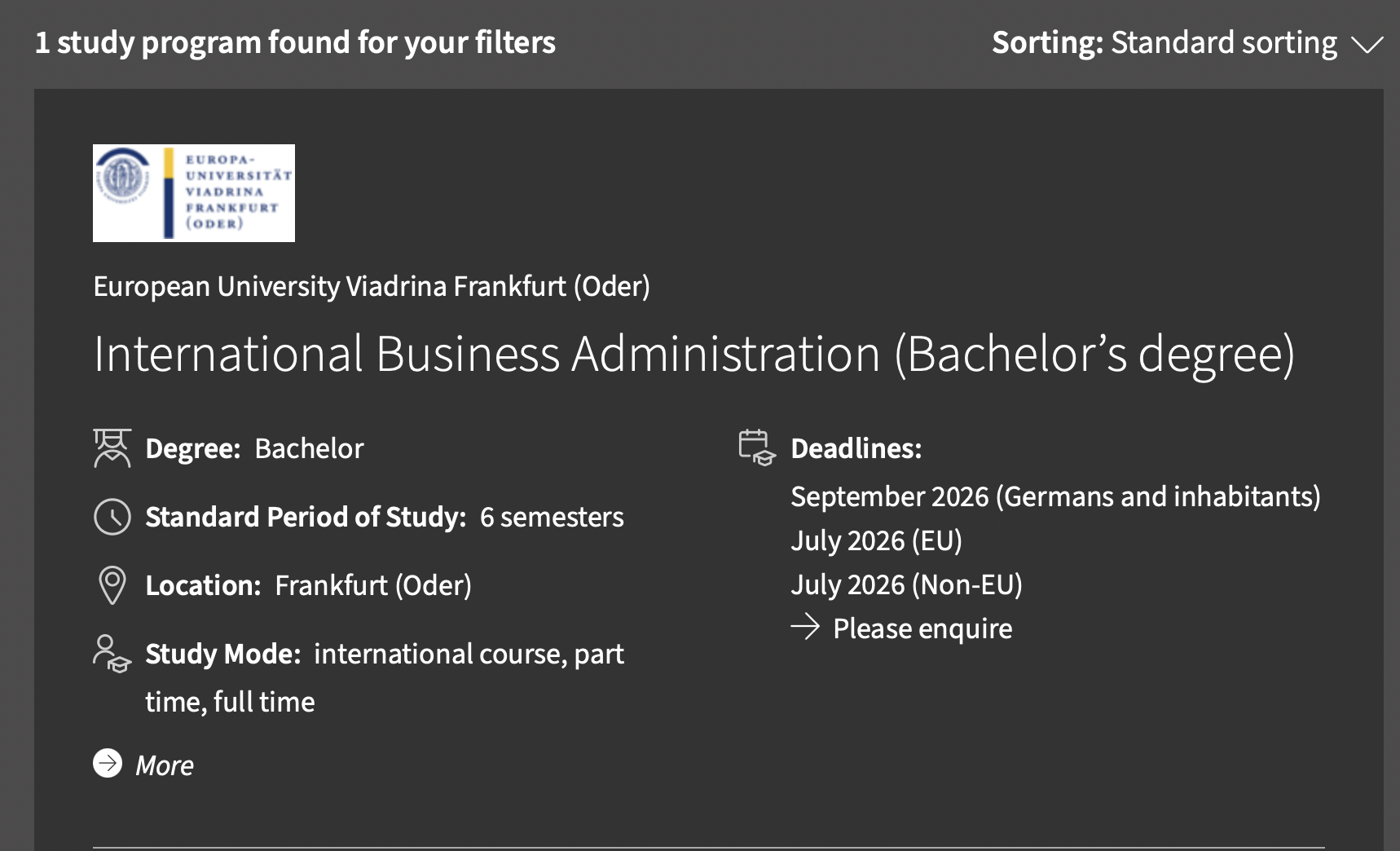The image size is (1400, 851).
Task: Click the Europa-Universität Viadrina logo
Action: [x=194, y=193]
